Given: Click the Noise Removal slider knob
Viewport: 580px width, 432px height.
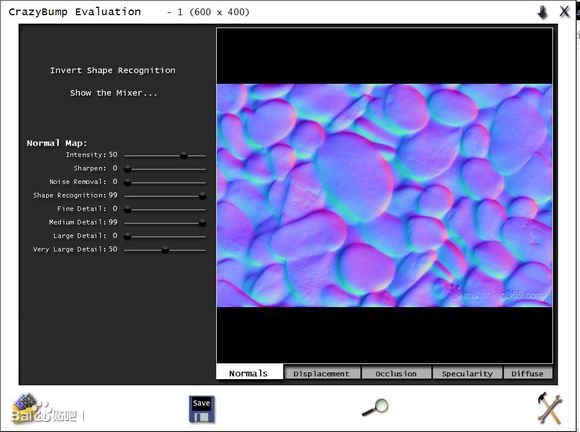Looking at the screenshot, I should (127, 183).
